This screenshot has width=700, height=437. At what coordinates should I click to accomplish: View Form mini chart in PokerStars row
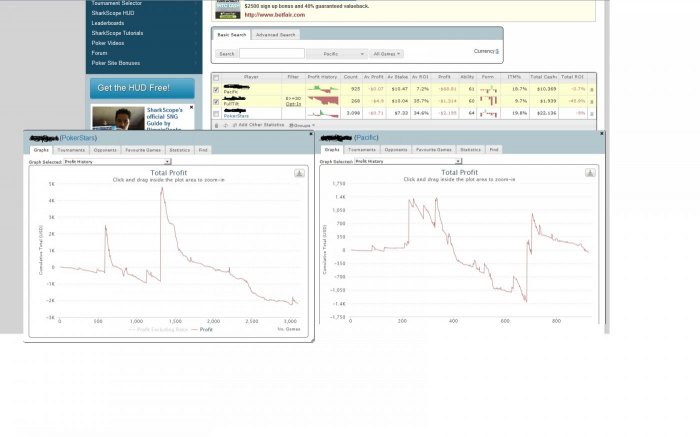point(488,113)
